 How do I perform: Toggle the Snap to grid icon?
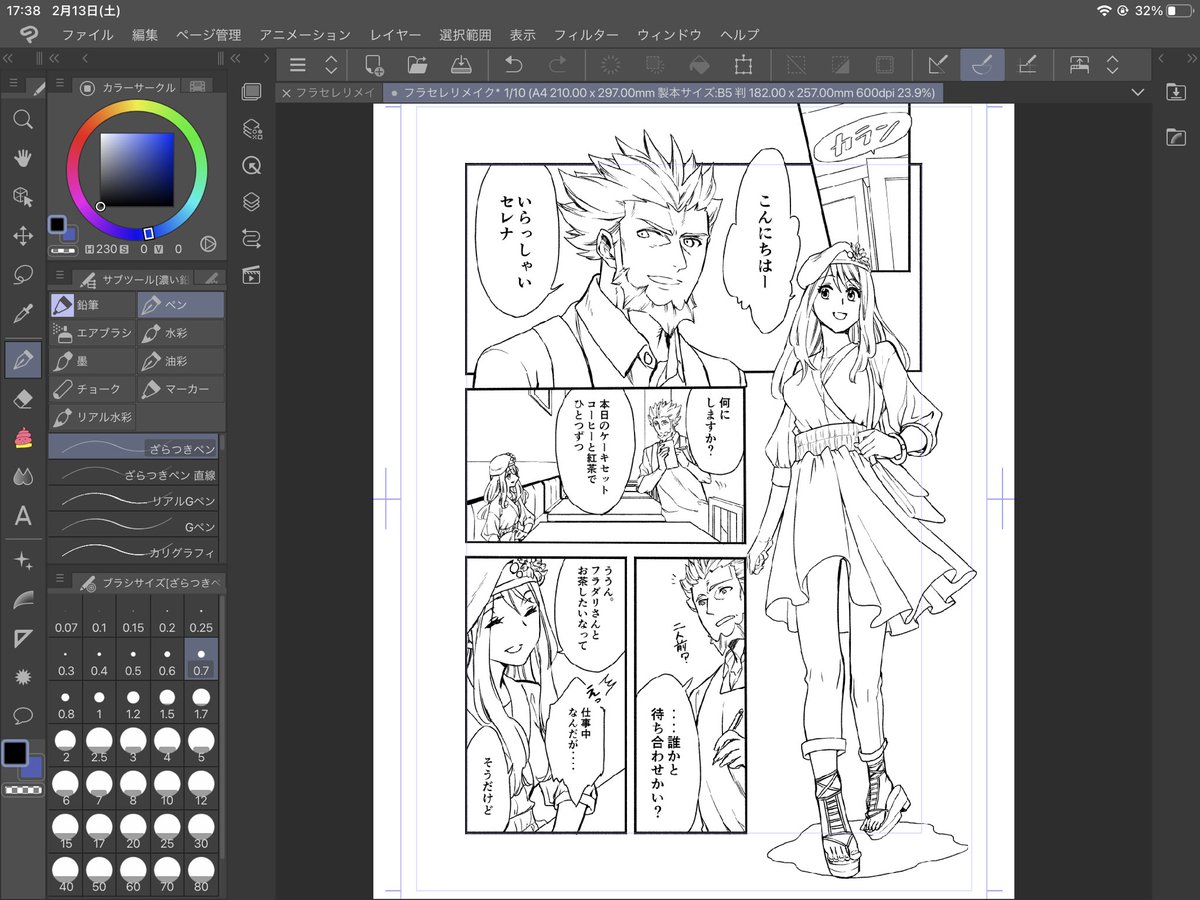point(1026,65)
